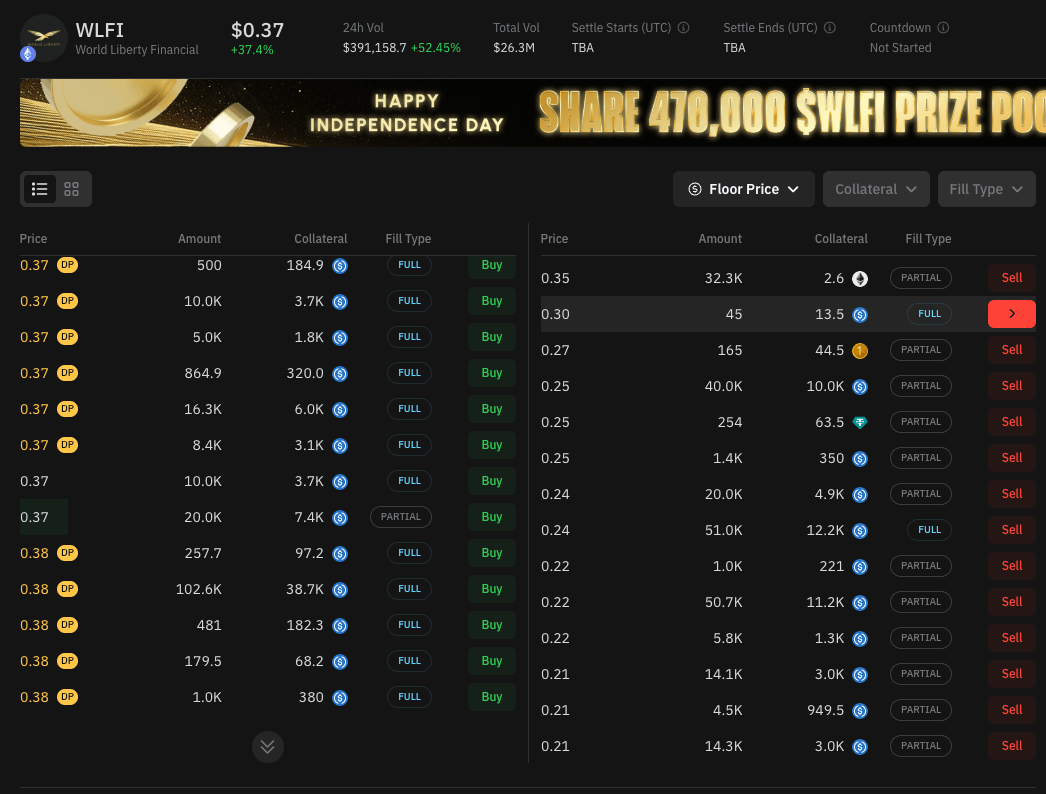The image size is (1046, 794).
Task: Load more buy offers with double-chevron
Action: [x=268, y=747]
